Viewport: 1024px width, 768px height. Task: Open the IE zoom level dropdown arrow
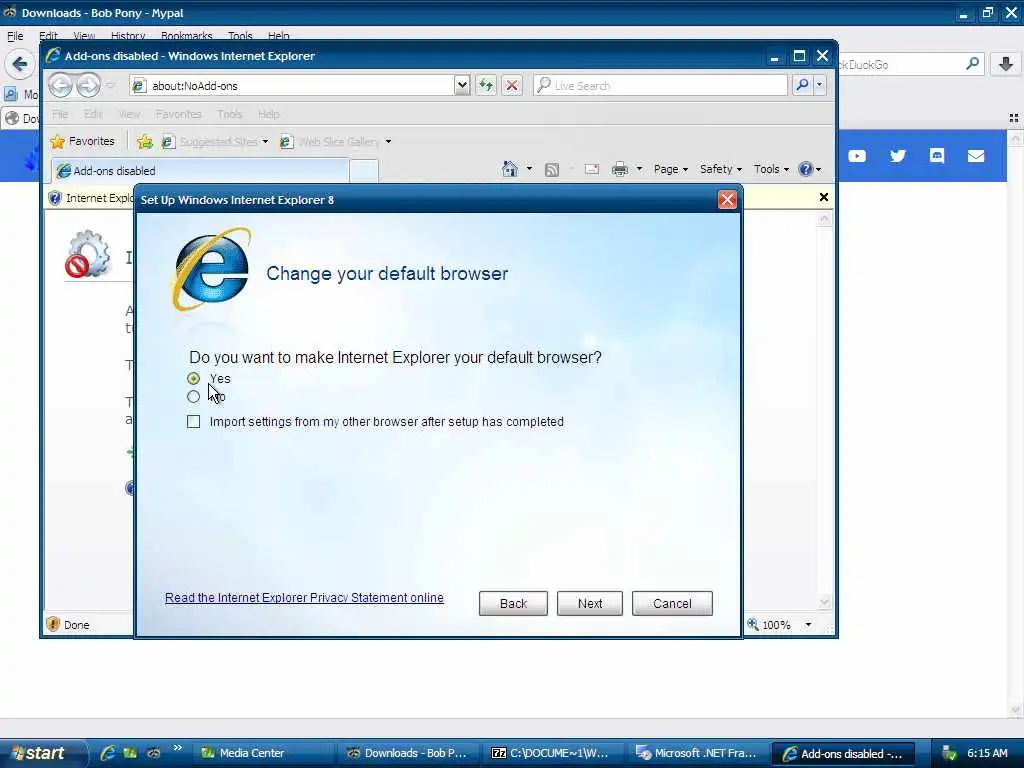click(808, 625)
